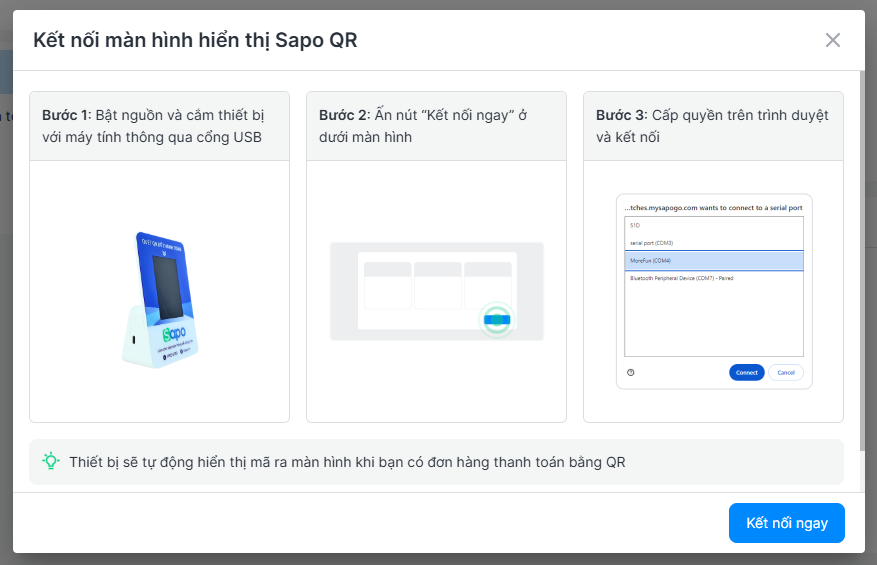Screen dimensions: 877x565
Task: Click the "Kết nối ngay" button
Action: coord(786,522)
